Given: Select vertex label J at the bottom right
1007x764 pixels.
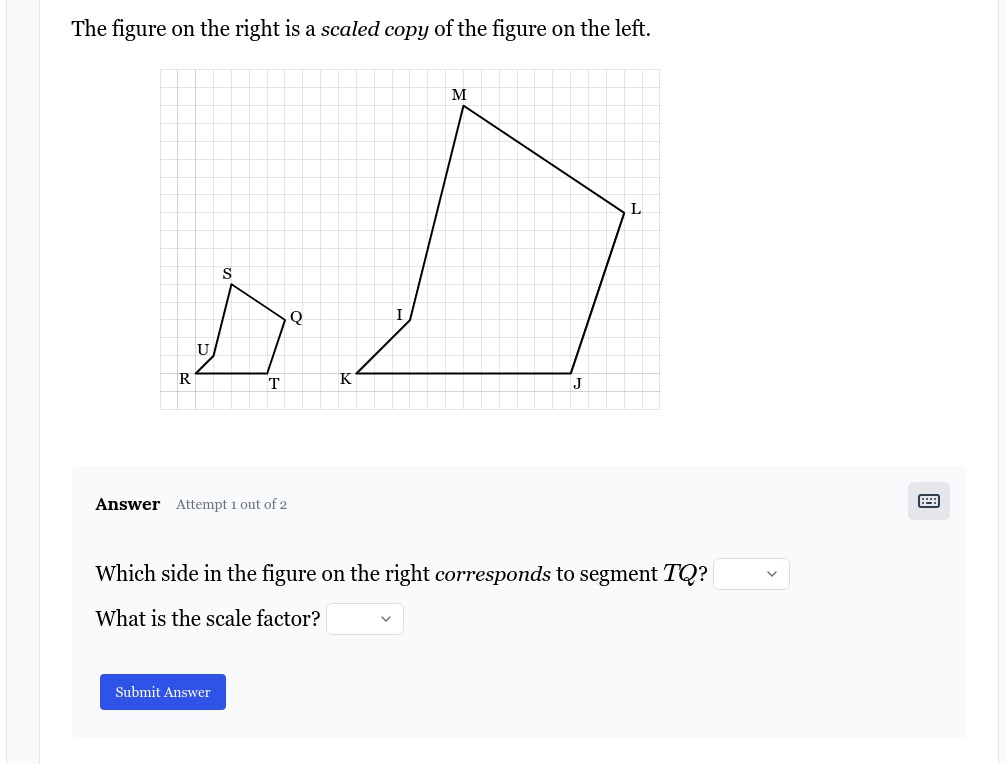Looking at the screenshot, I should pos(577,383).
